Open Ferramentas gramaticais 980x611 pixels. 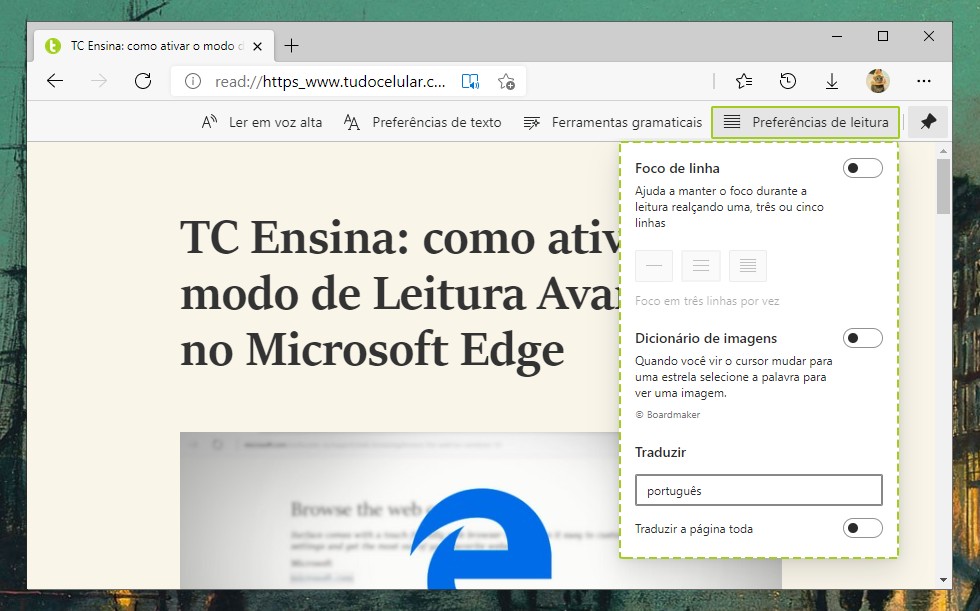(x=612, y=122)
